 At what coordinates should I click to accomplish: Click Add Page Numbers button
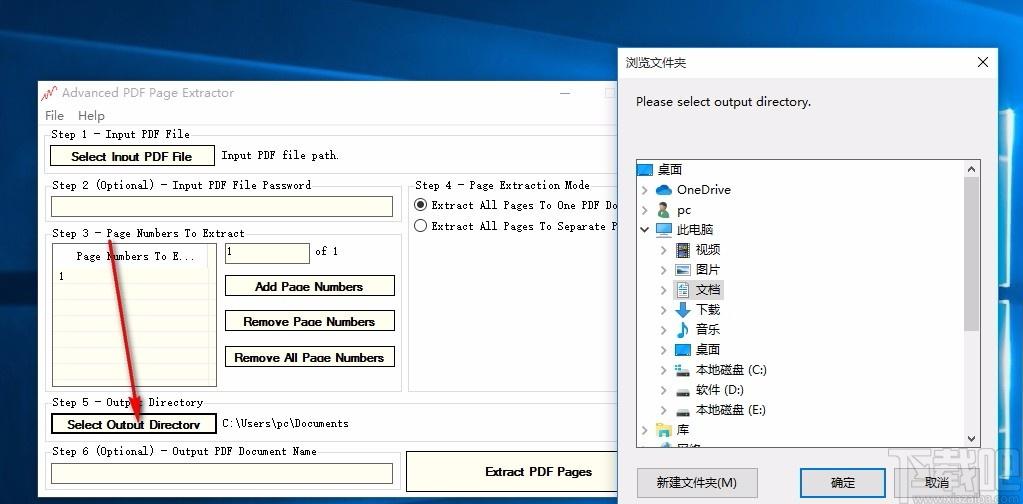[310, 286]
